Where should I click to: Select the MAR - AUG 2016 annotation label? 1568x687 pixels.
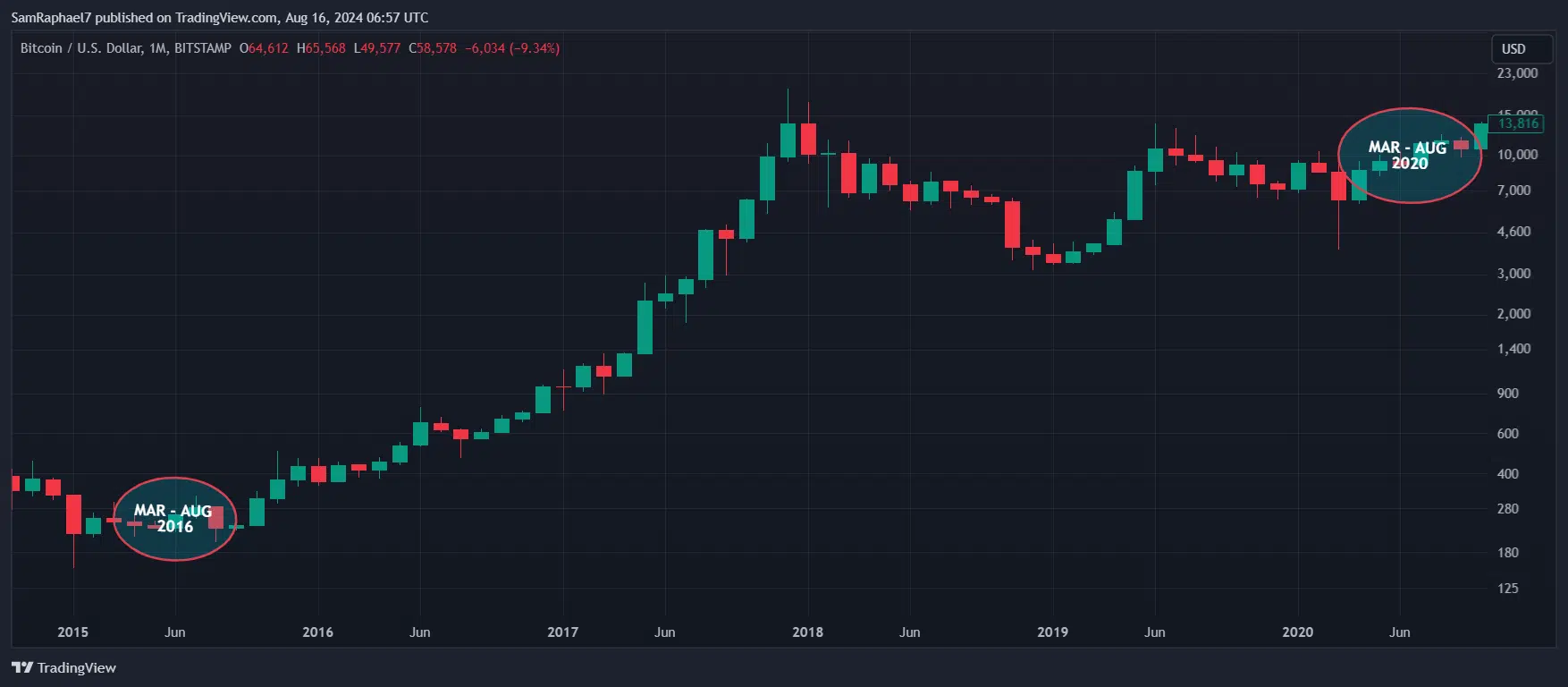click(173, 519)
